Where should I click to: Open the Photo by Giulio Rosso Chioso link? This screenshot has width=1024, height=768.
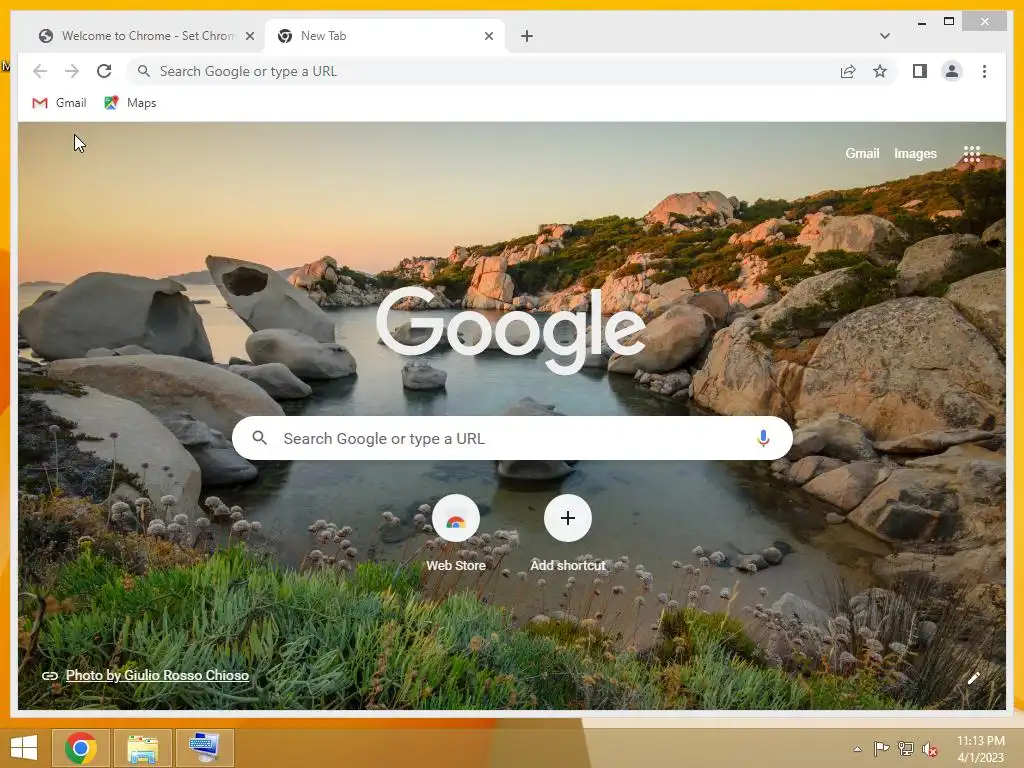point(157,675)
